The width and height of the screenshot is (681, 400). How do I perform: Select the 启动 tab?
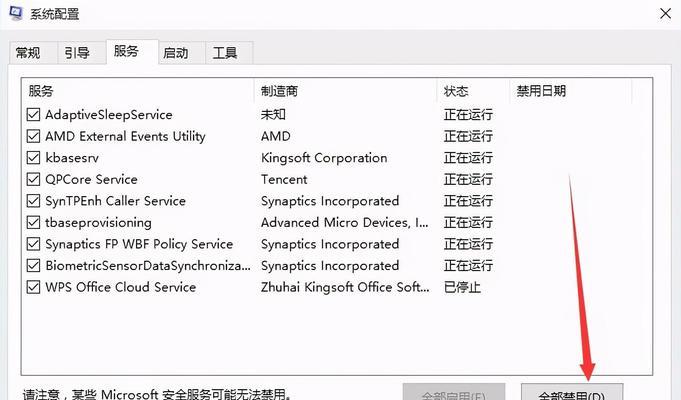175,53
